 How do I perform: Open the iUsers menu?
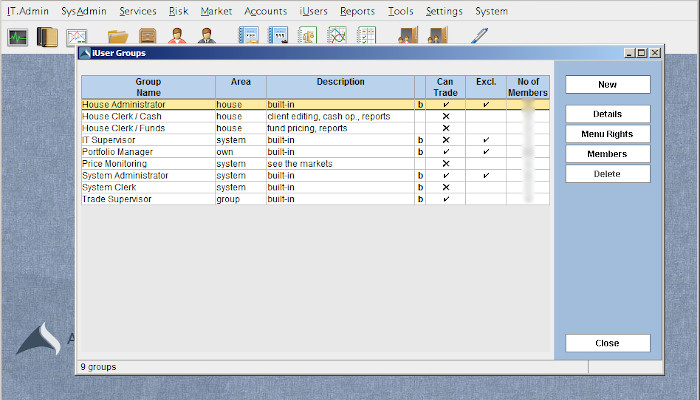click(x=313, y=11)
